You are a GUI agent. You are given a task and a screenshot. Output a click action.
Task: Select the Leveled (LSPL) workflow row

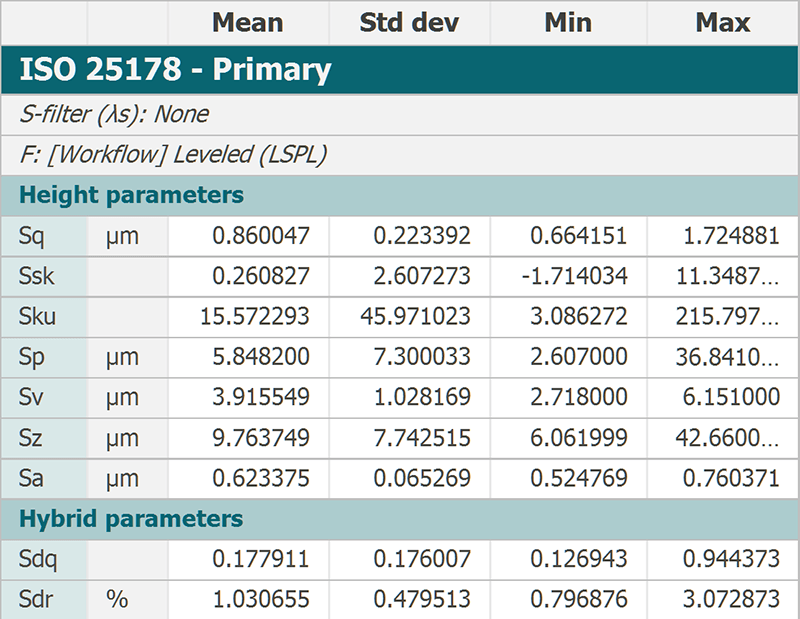(x=400, y=155)
